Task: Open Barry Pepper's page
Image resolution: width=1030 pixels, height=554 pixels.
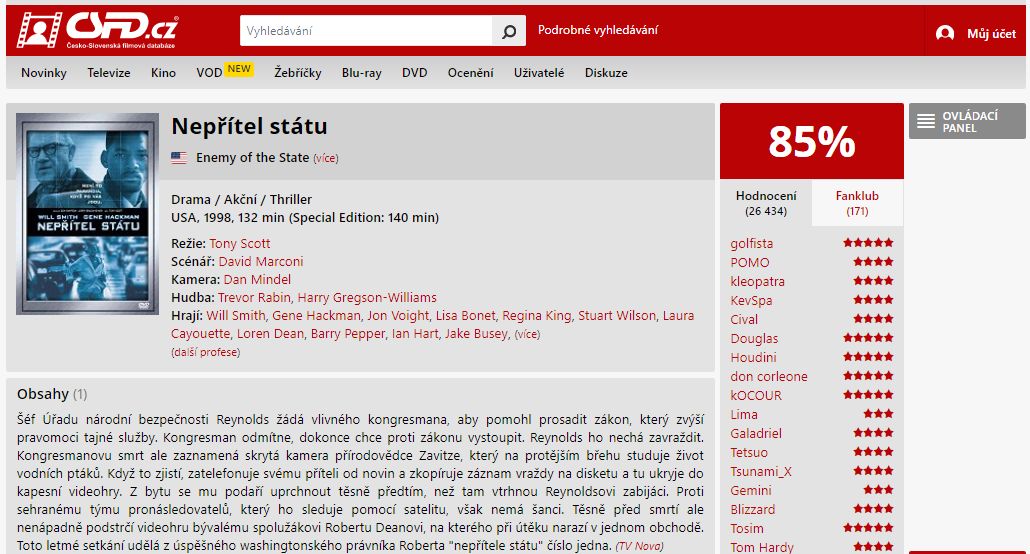Action: pos(347,334)
